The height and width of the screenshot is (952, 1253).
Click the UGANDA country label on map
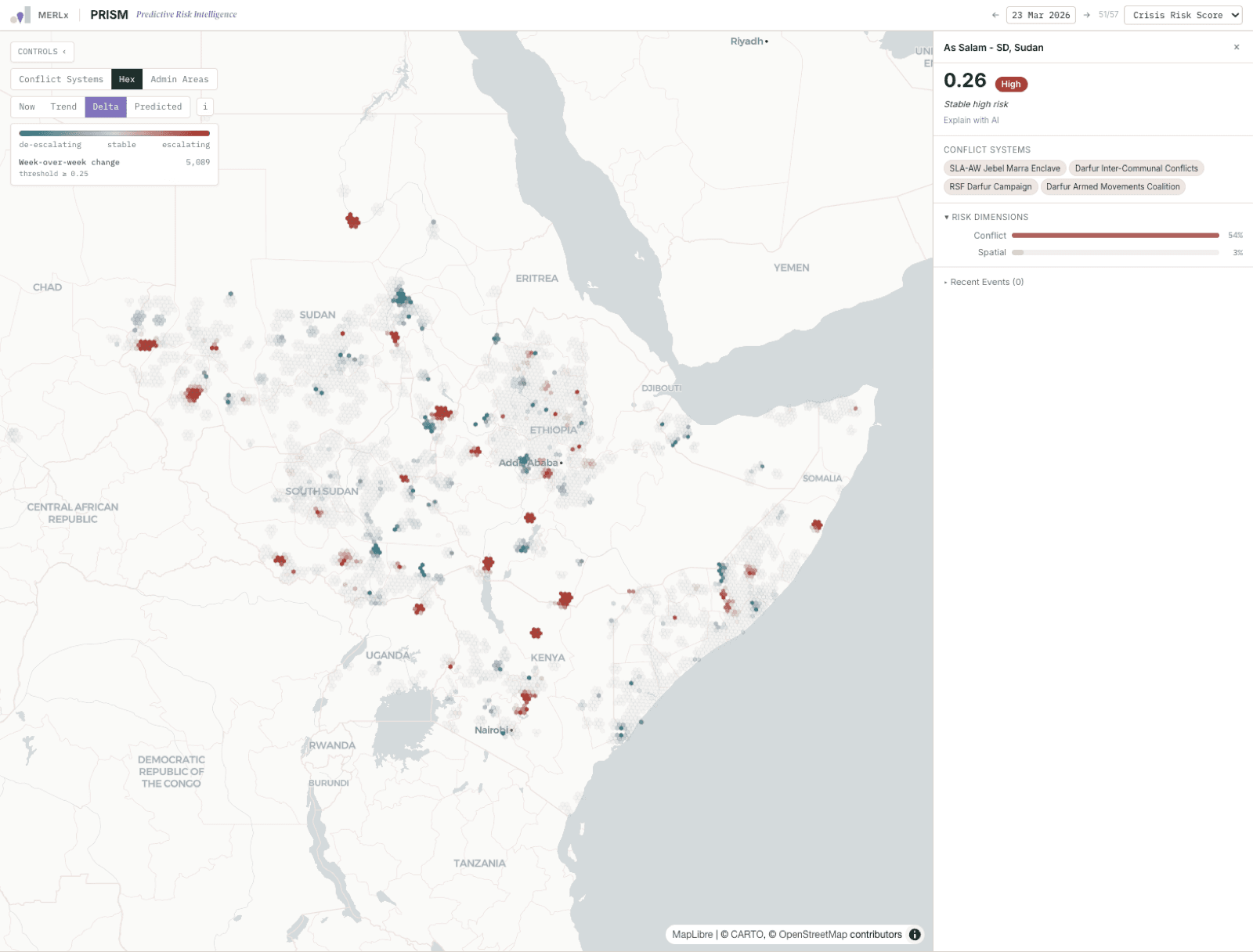pos(388,655)
